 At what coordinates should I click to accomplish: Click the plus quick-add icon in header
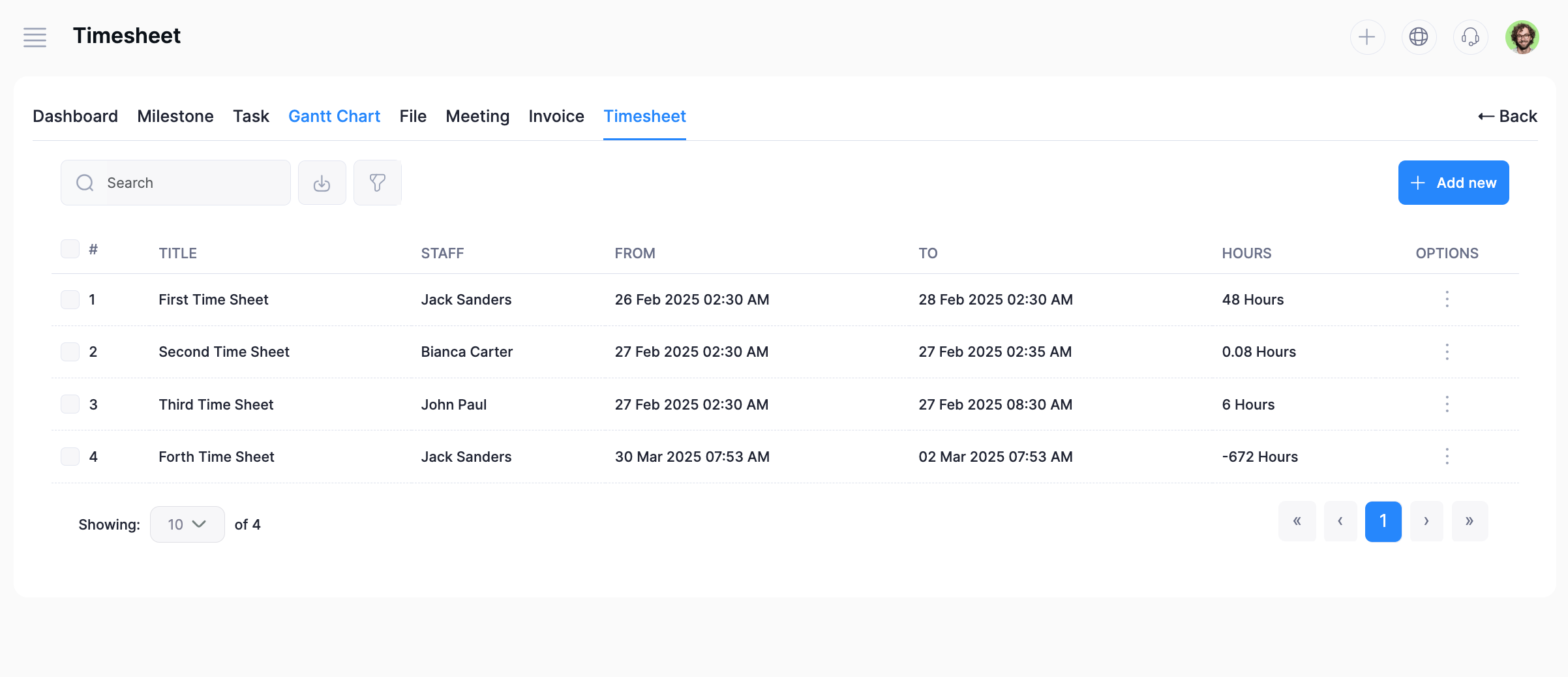click(1367, 37)
